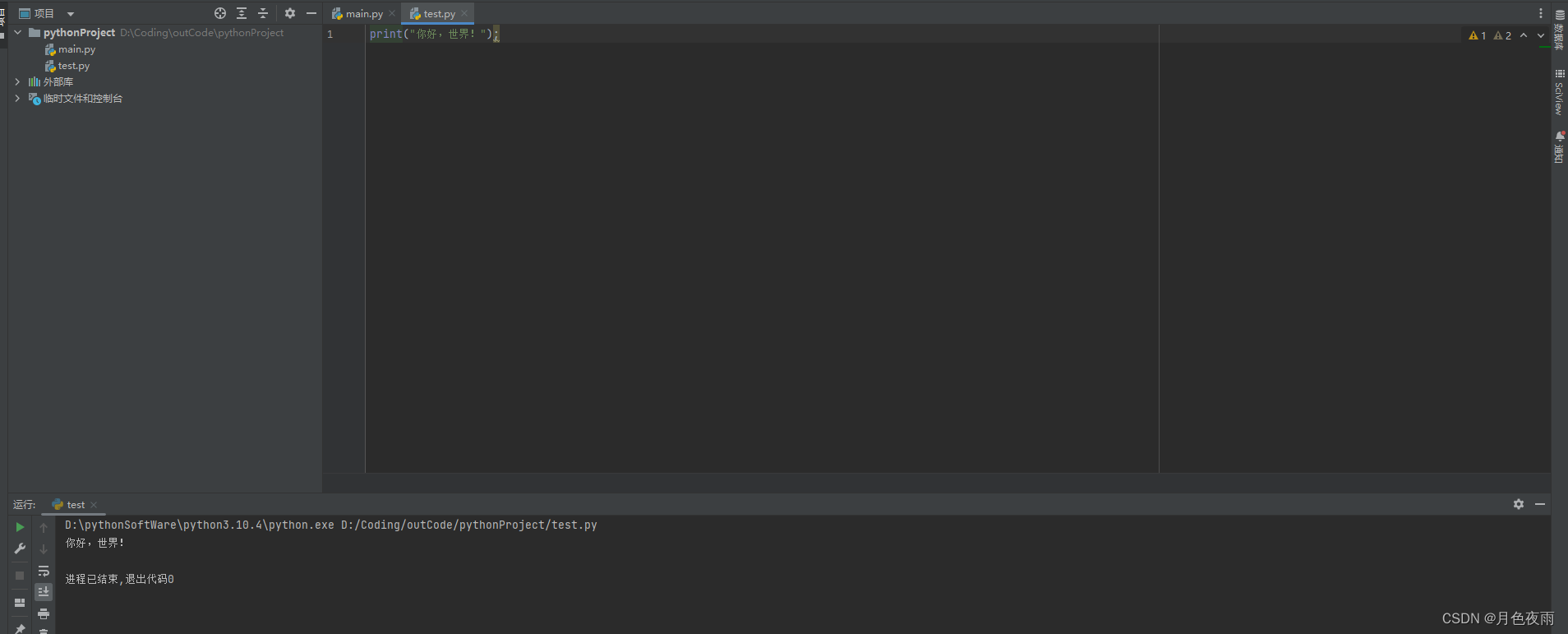Open the 通知 notifications panel
The width and height of the screenshot is (1568, 634).
click(x=1560, y=147)
